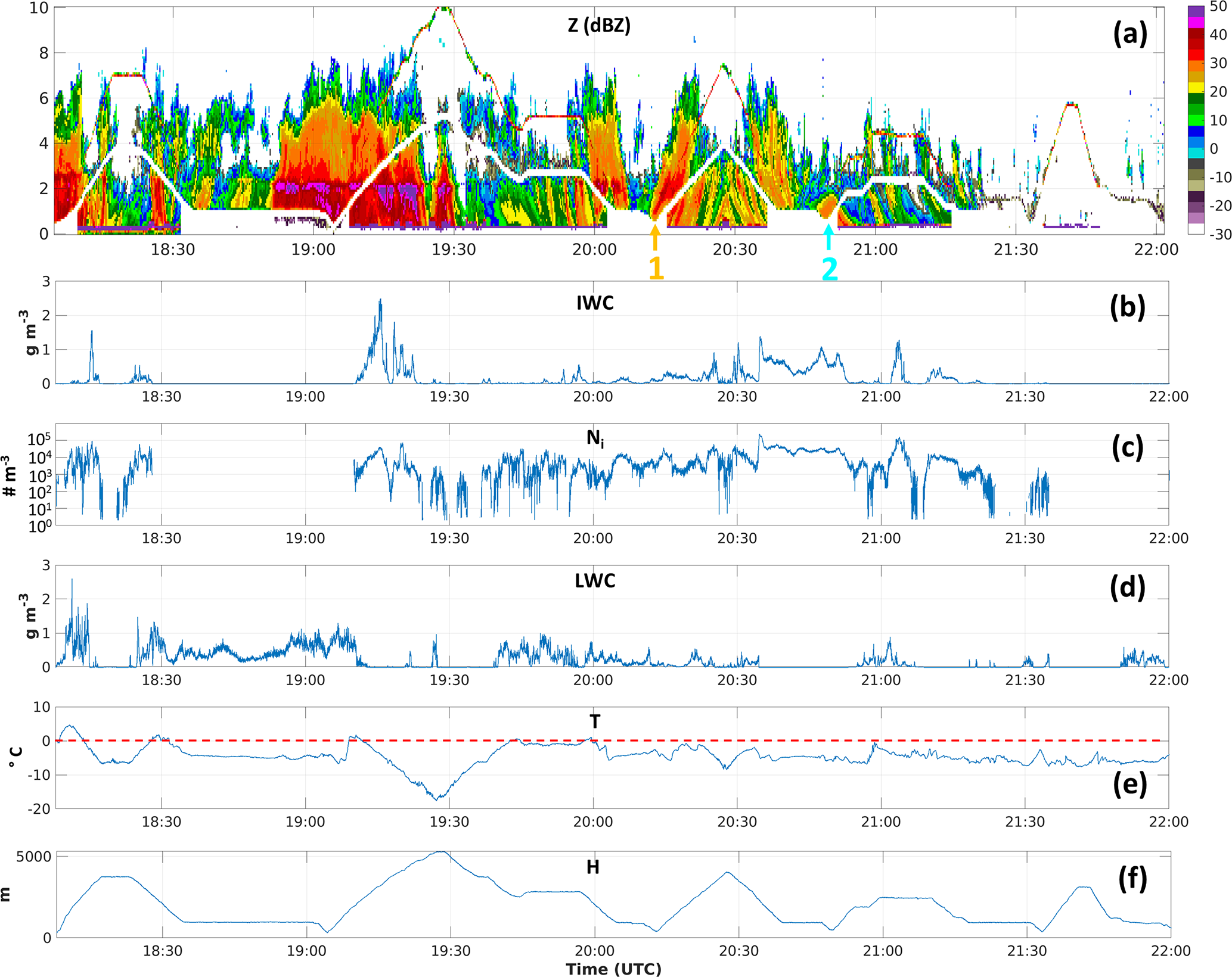Click the orange arrow marker labeled 1

[655, 237]
